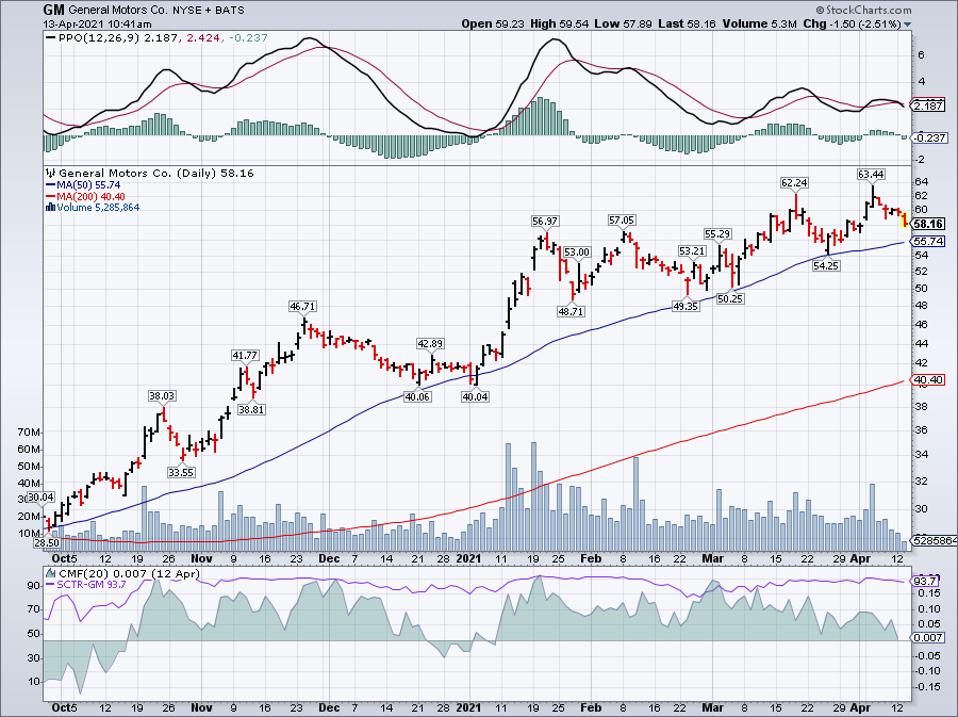The height and width of the screenshot is (717, 958).
Task: Click the 50M volume axis label
Action: click(29, 467)
